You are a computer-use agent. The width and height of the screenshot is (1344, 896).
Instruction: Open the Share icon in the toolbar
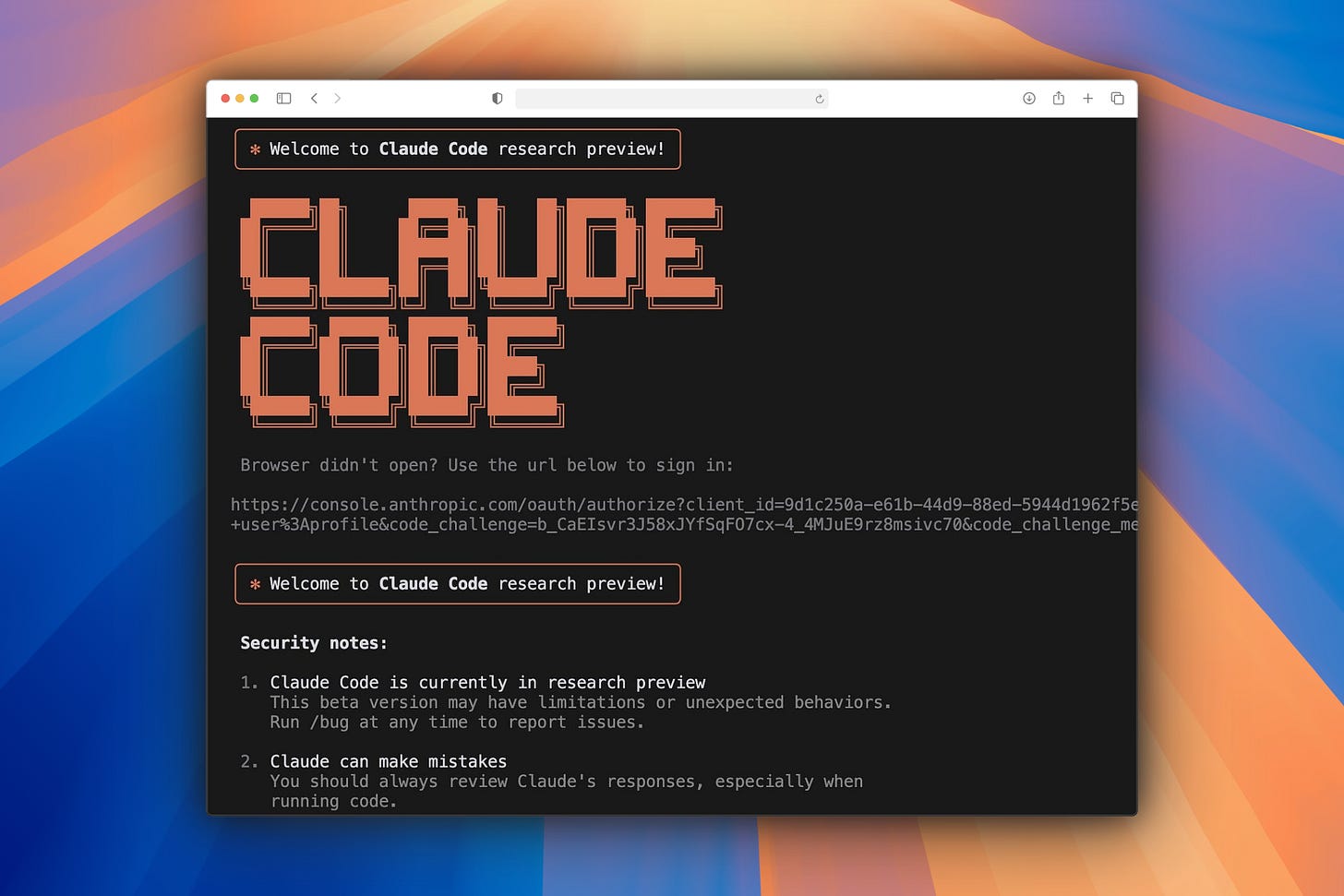[x=1059, y=99]
